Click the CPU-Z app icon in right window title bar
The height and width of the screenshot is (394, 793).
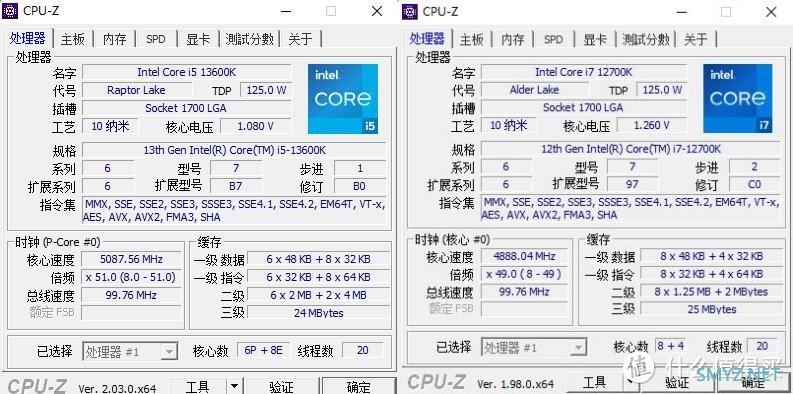(410, 11)
